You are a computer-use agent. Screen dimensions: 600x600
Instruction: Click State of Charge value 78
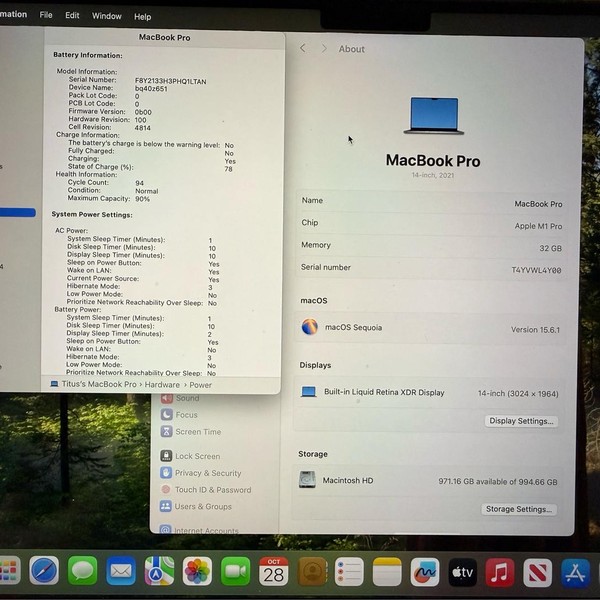228,169
